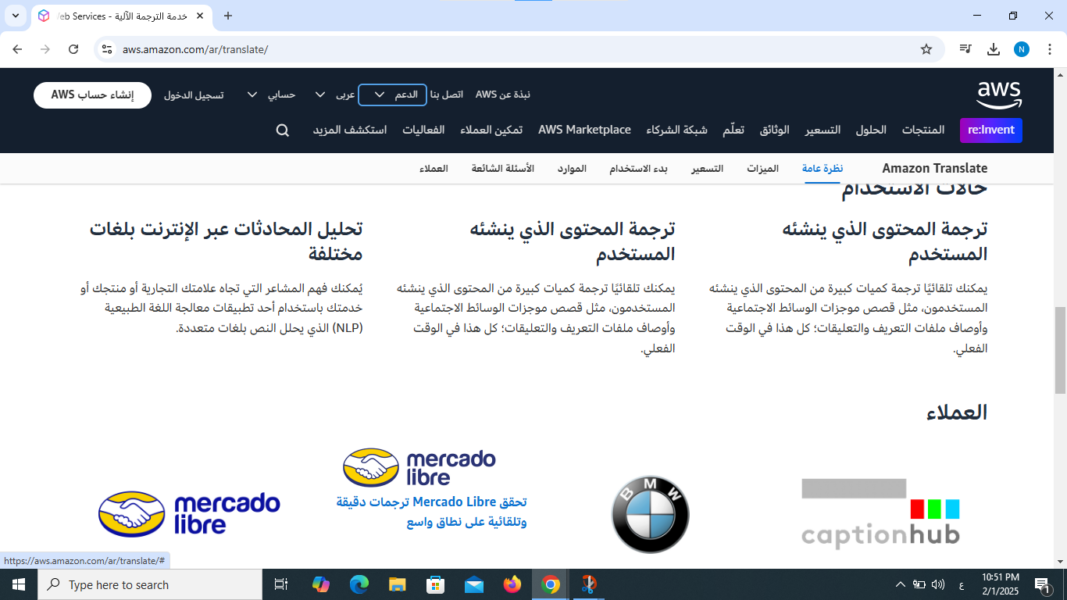Select نظرة عامة overview tab
The height and width of the screenshot is (600, 1067).
pos(822,169)
